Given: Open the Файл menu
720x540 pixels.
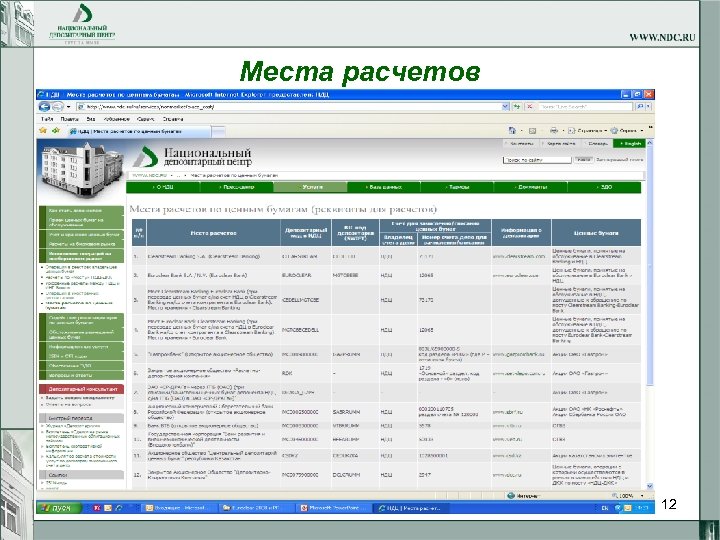Looking at the screenshot, I should [x=47, y=119].
